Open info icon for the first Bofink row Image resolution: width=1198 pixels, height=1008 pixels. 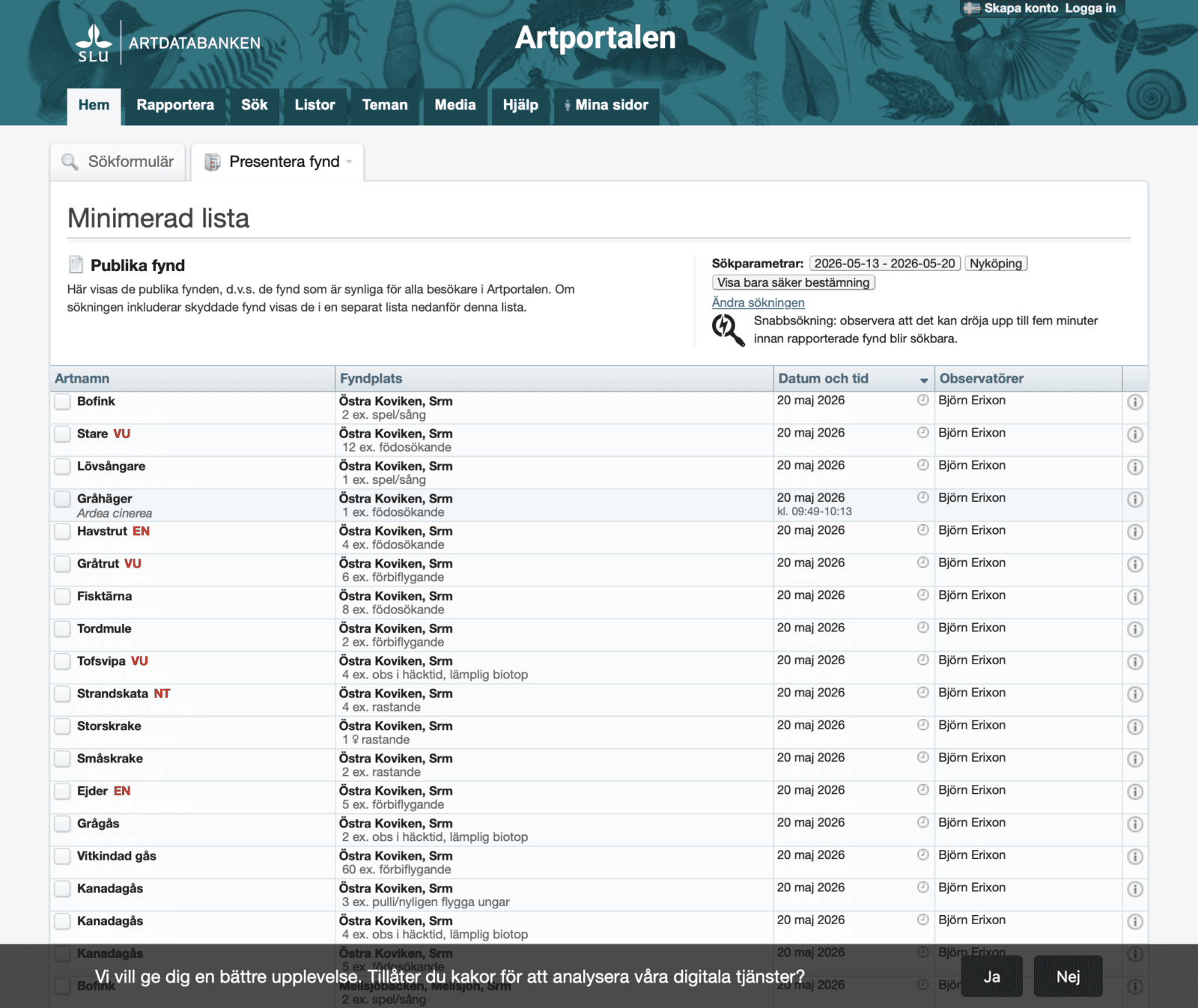[x=1135, y=402]
